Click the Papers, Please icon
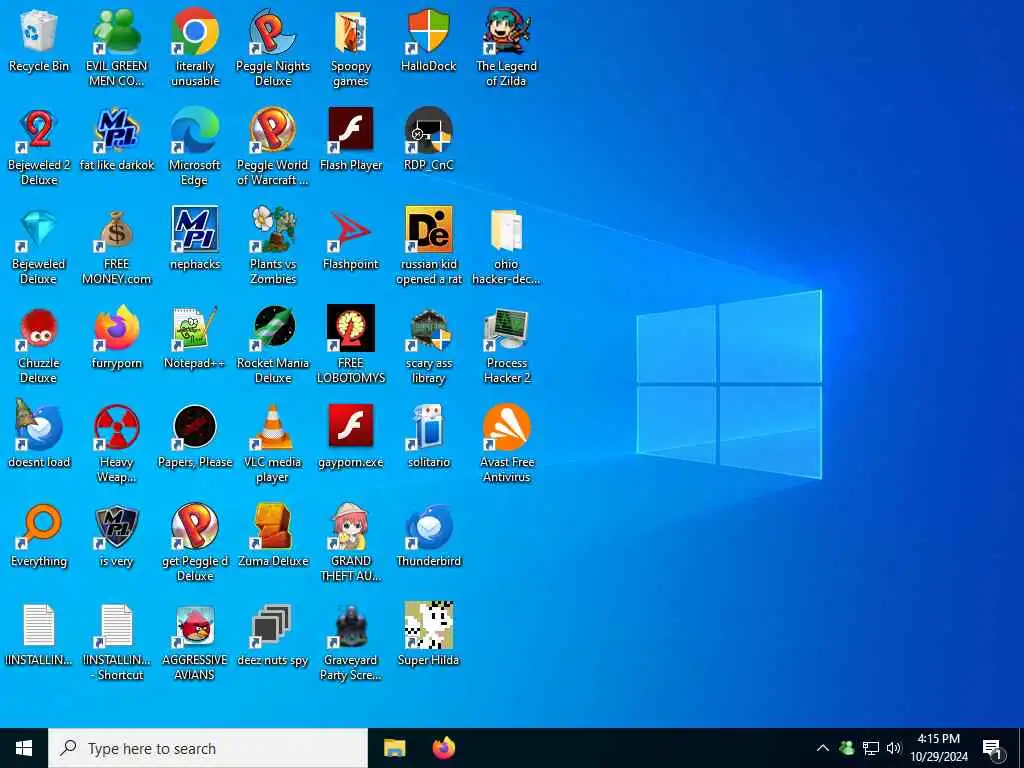The image size is (1024, 768). coord(195,427)
